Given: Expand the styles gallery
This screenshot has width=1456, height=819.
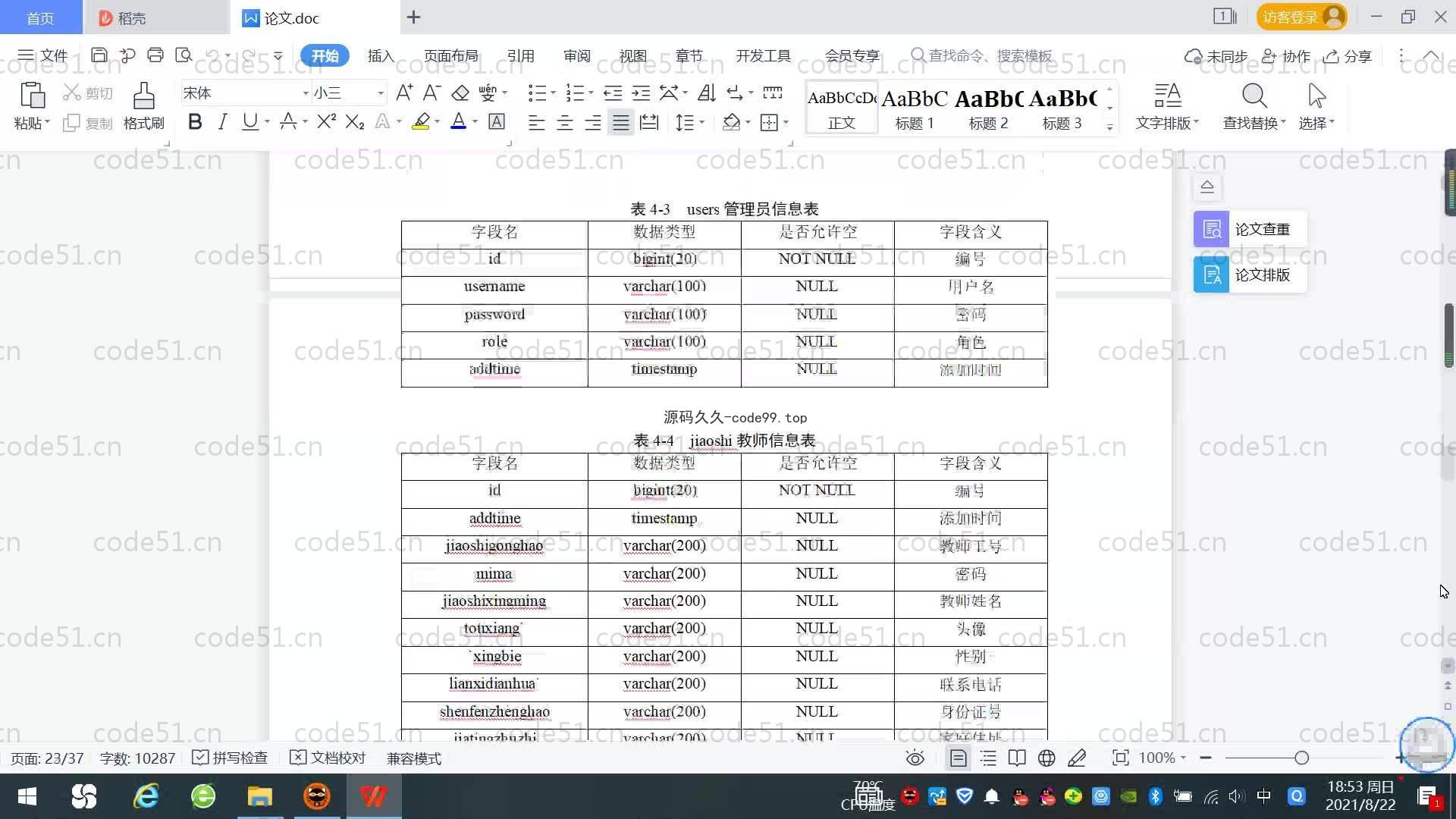Looking at the screenshot, I should 1109,127.
